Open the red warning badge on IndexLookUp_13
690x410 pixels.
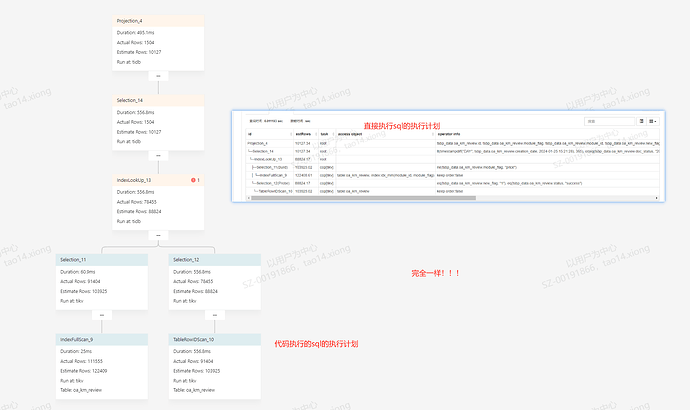[x=195, y=180]
